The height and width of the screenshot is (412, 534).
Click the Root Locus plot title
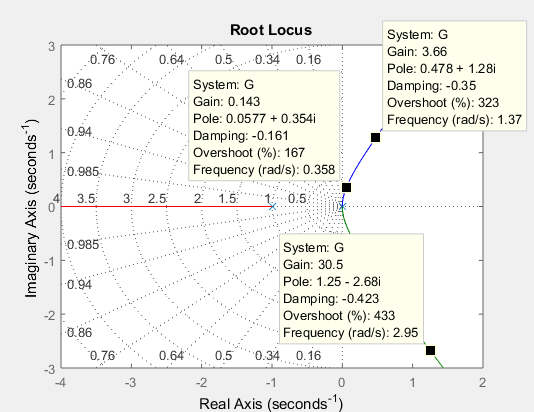pos(271,30)
